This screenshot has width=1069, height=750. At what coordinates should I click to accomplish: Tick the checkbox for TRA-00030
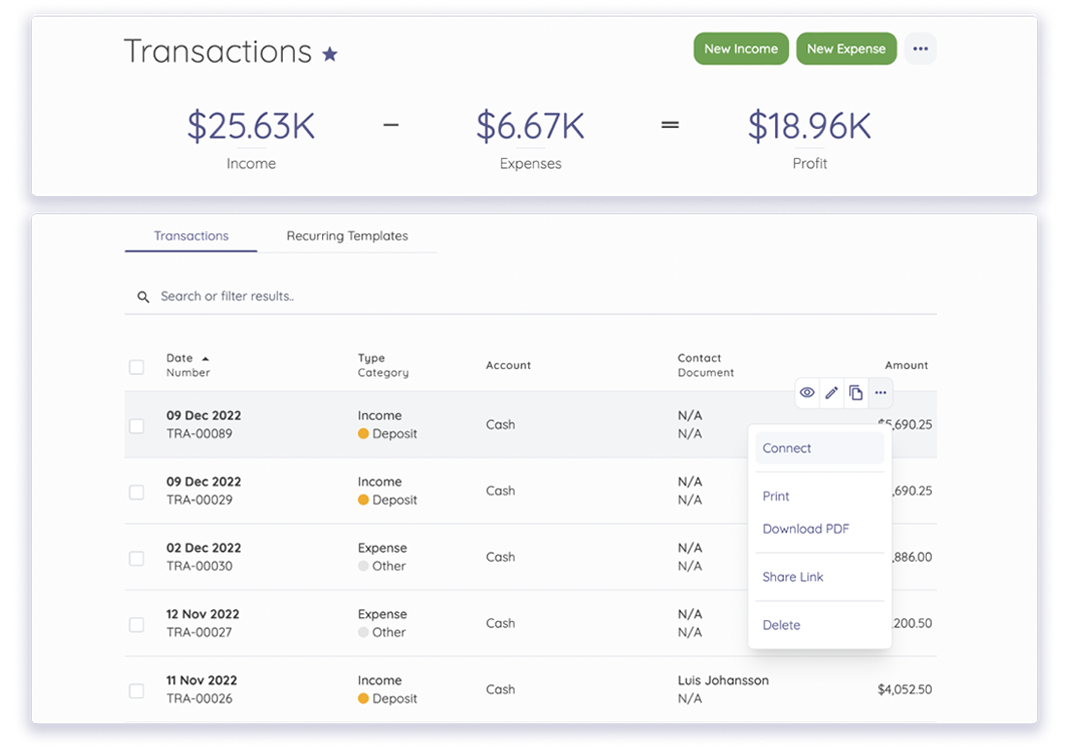137,558
